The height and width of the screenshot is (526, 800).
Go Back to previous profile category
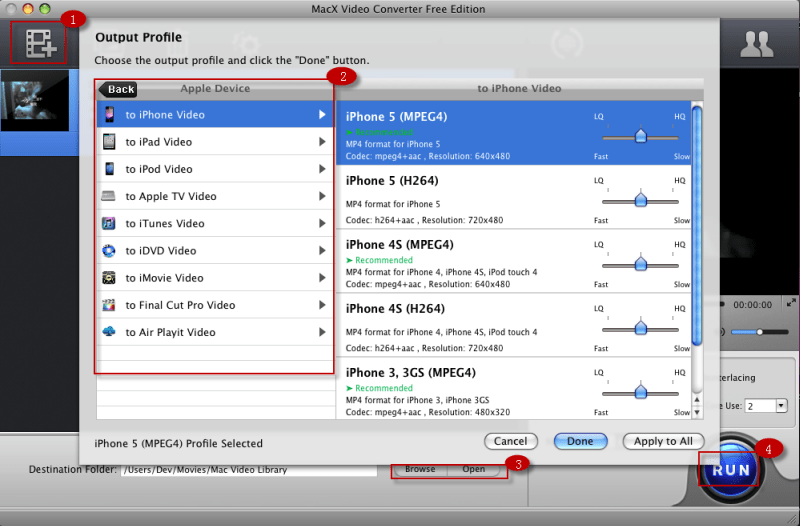[117, 89]
